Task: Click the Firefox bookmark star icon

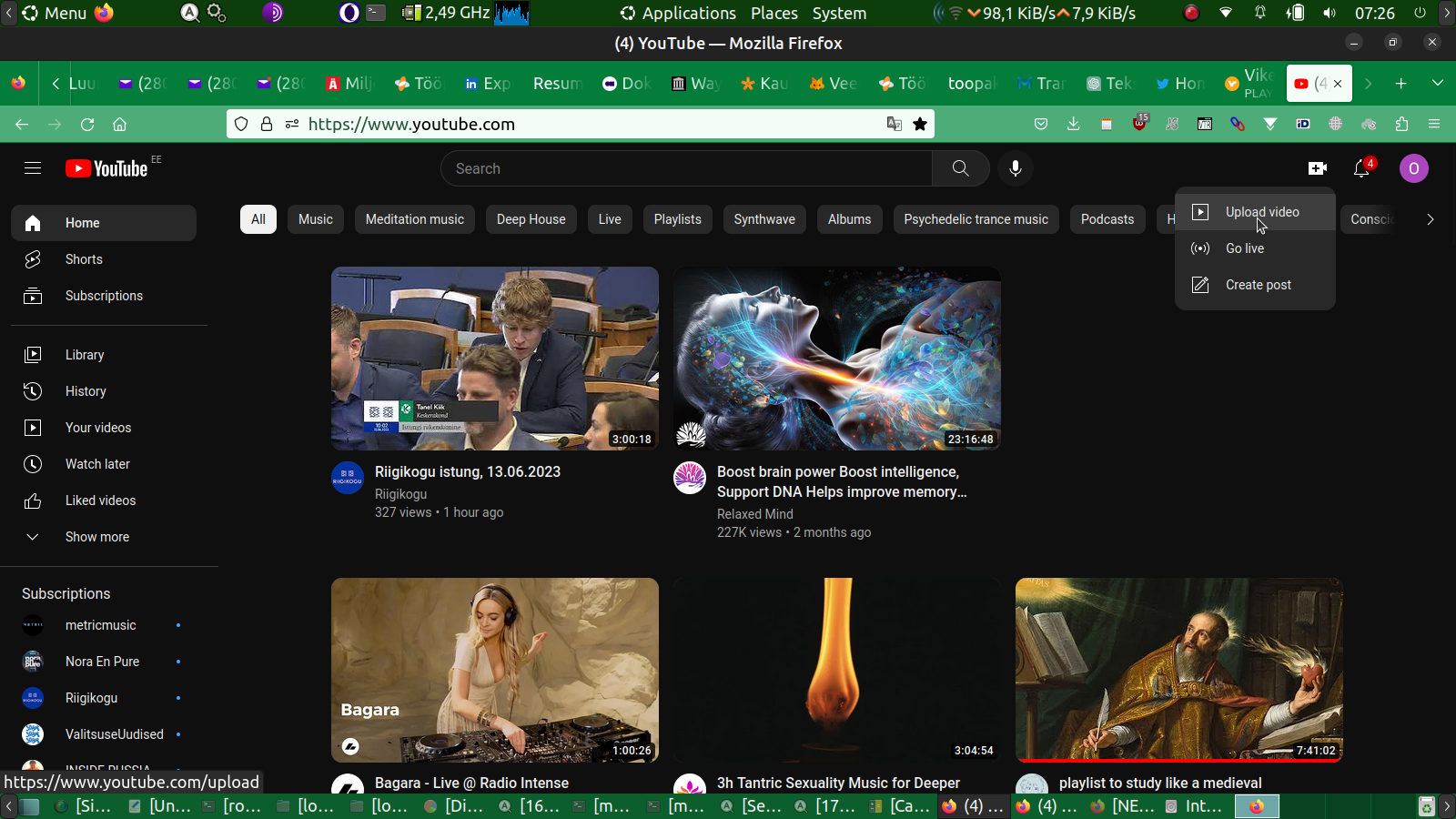Action: pyautogui.click(x=920, y=124)
